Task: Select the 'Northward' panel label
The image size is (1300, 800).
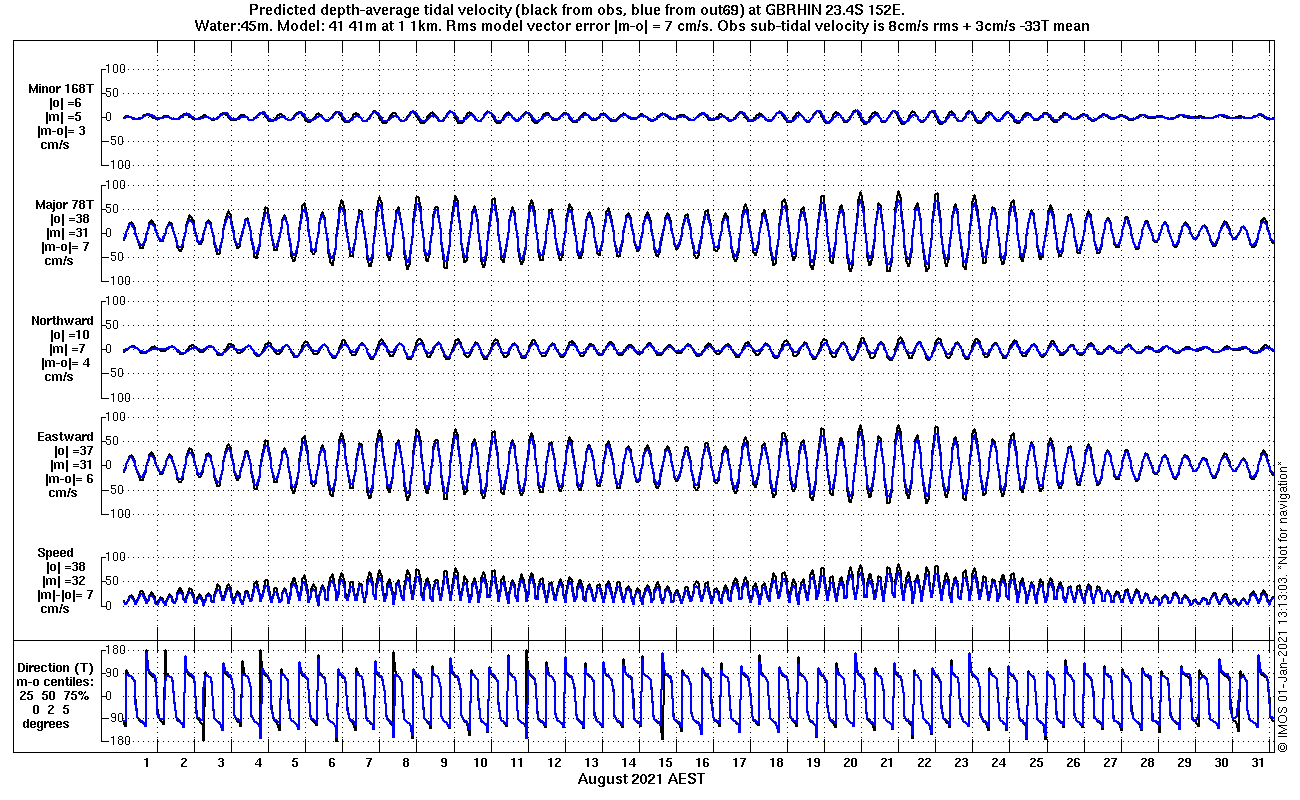Action: click(62, 321)
